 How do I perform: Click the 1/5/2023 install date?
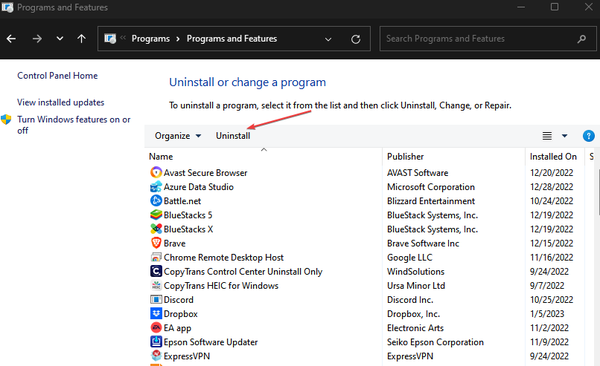(x=547, y=314)
